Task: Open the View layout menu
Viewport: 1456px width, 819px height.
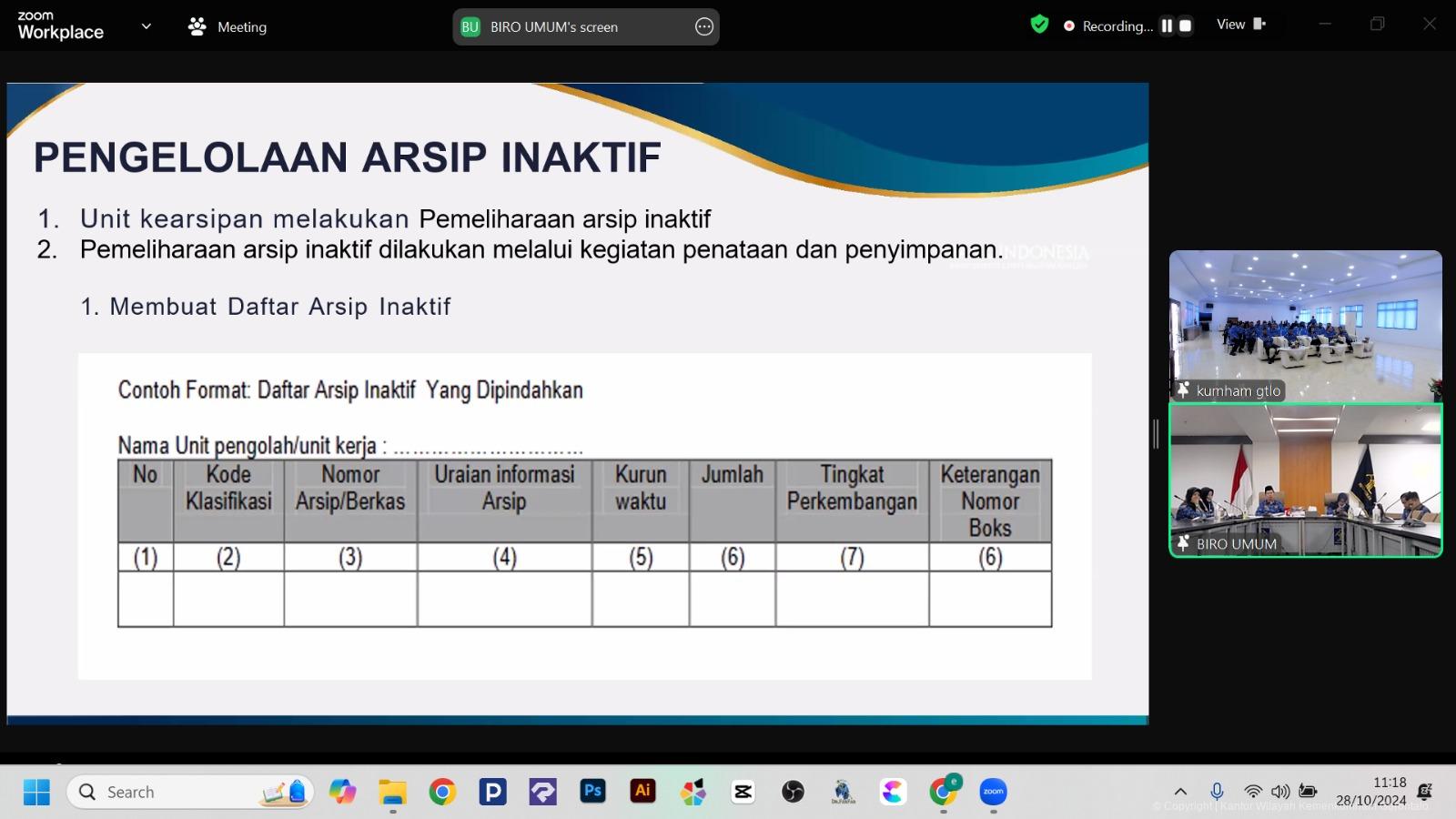Action: tap(1241, 25)
